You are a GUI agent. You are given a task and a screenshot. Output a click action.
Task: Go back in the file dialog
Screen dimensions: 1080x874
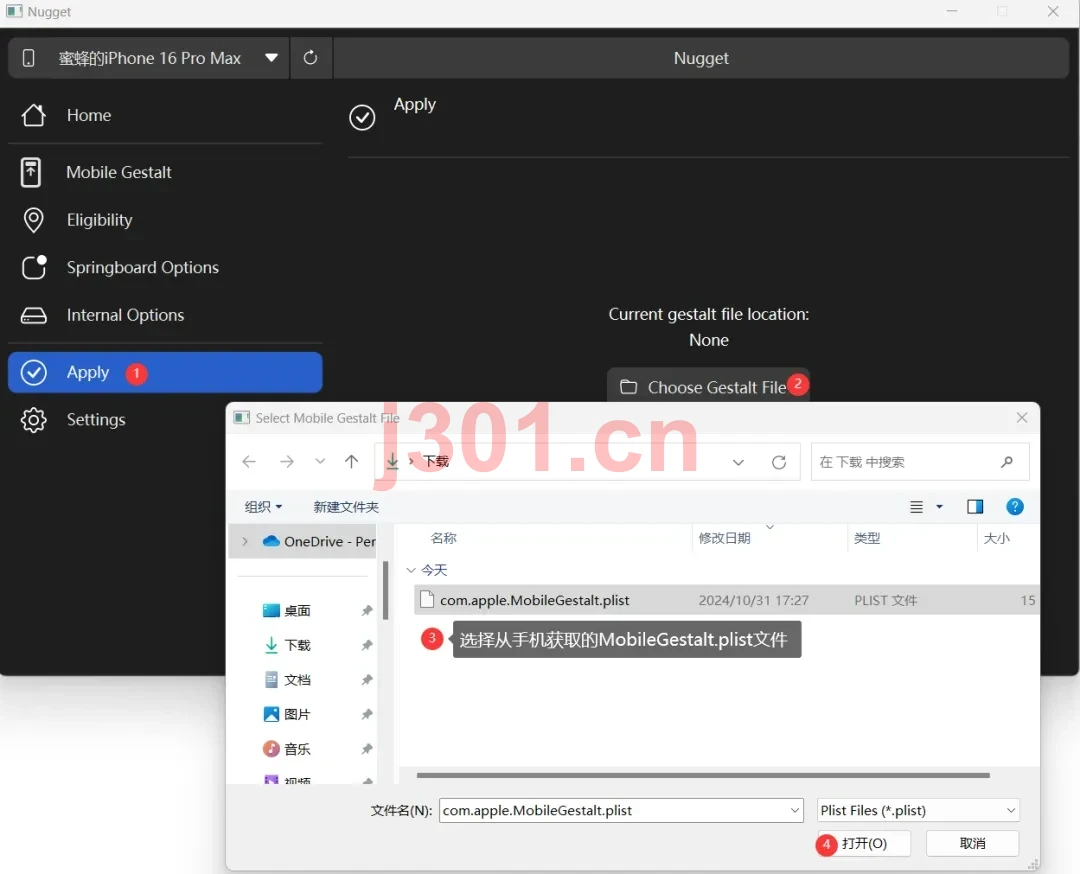pos(249,461)
